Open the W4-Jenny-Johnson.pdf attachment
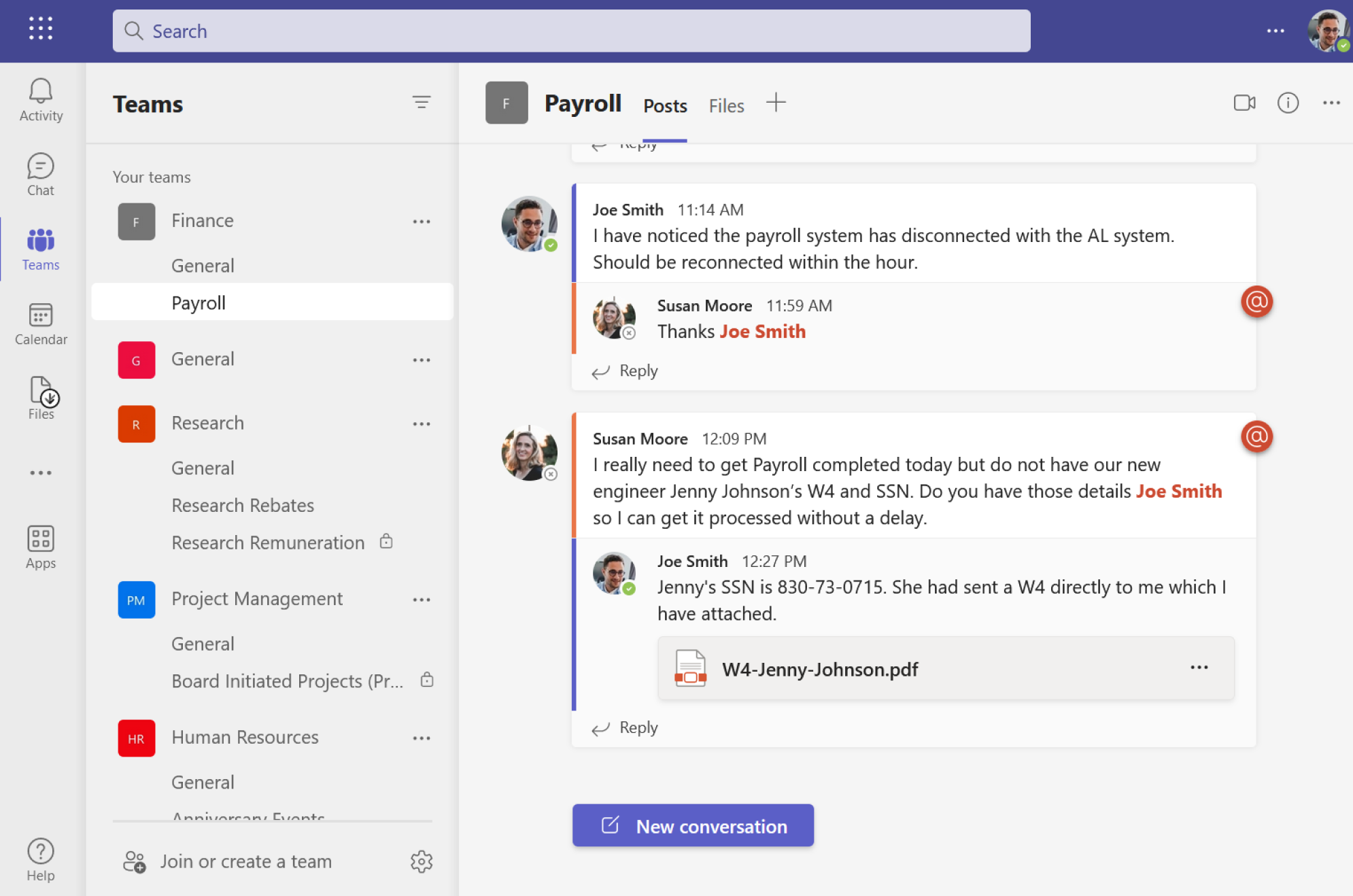Viewport: 1353px width, 896px height. tap(946, 668)
